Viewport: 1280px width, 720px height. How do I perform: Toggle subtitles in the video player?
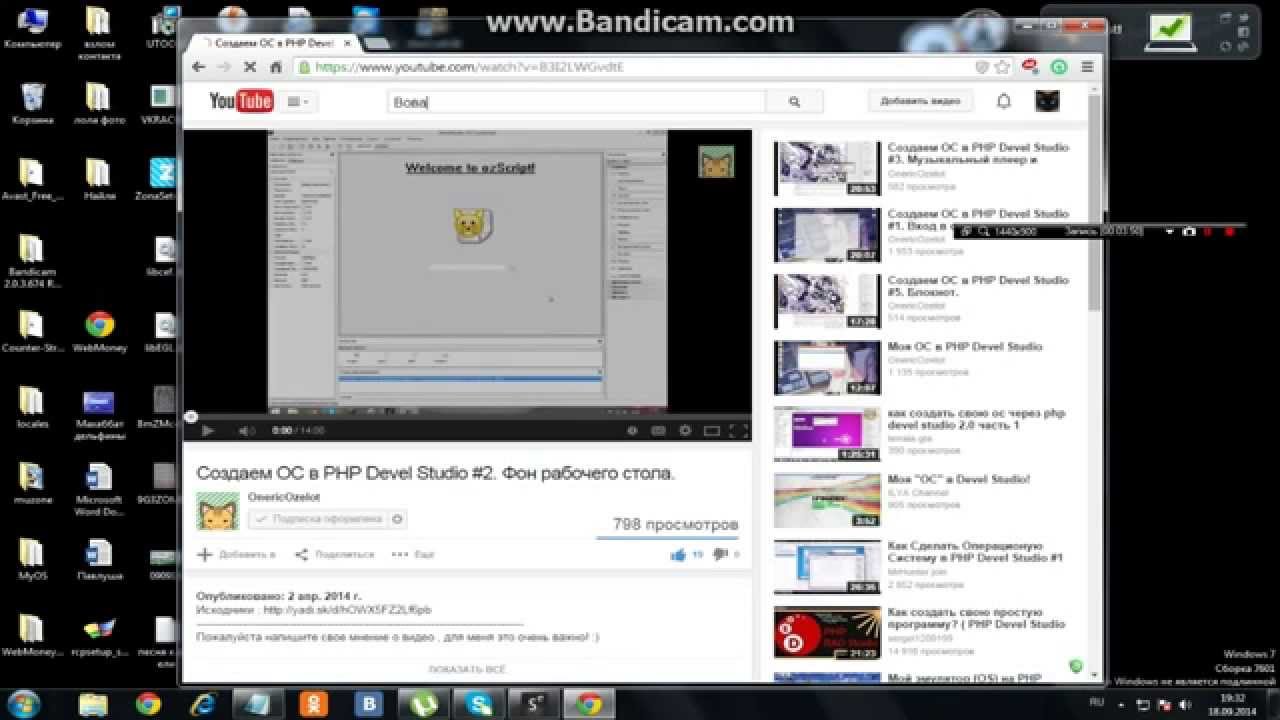point(658,431)
